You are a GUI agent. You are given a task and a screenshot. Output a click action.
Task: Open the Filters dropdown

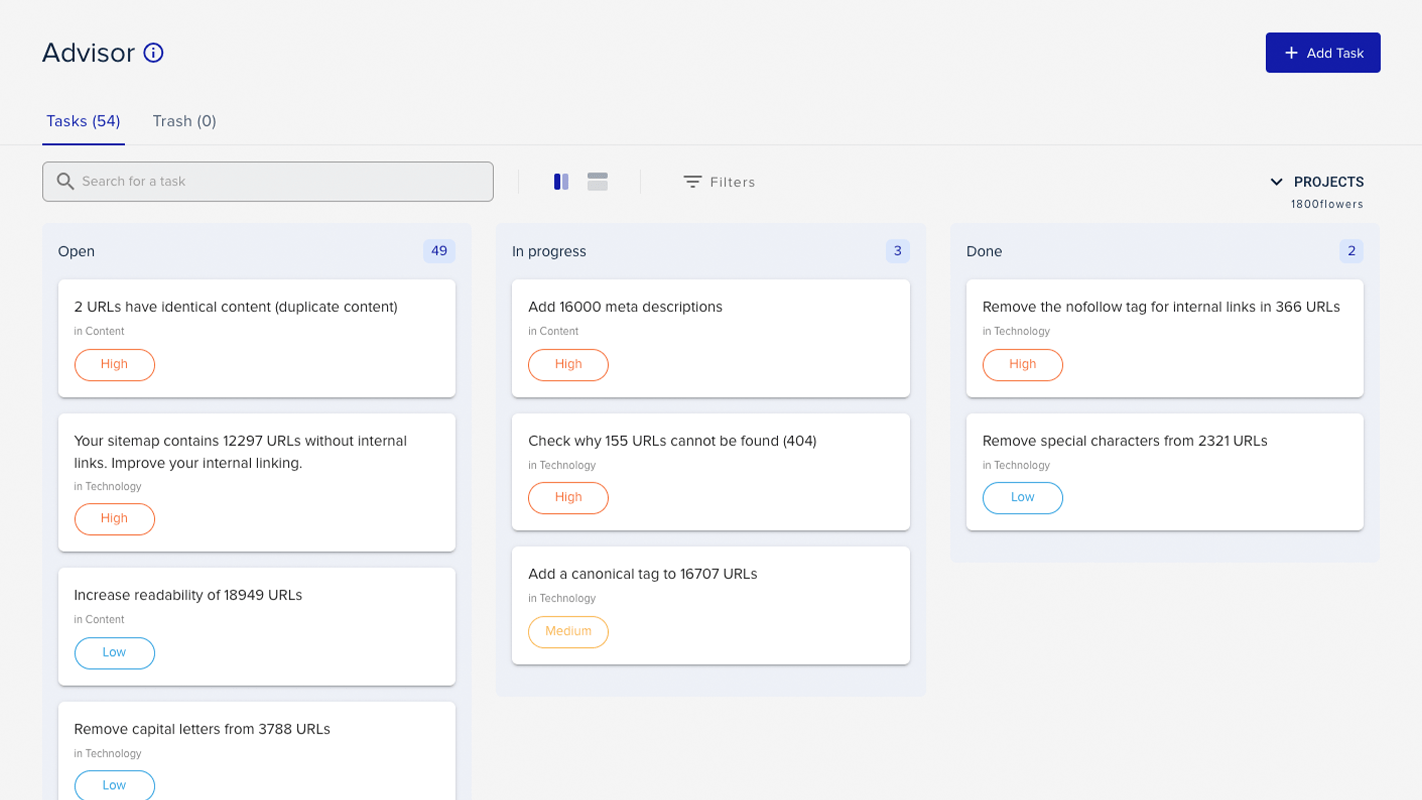click(x=733, y=181)
